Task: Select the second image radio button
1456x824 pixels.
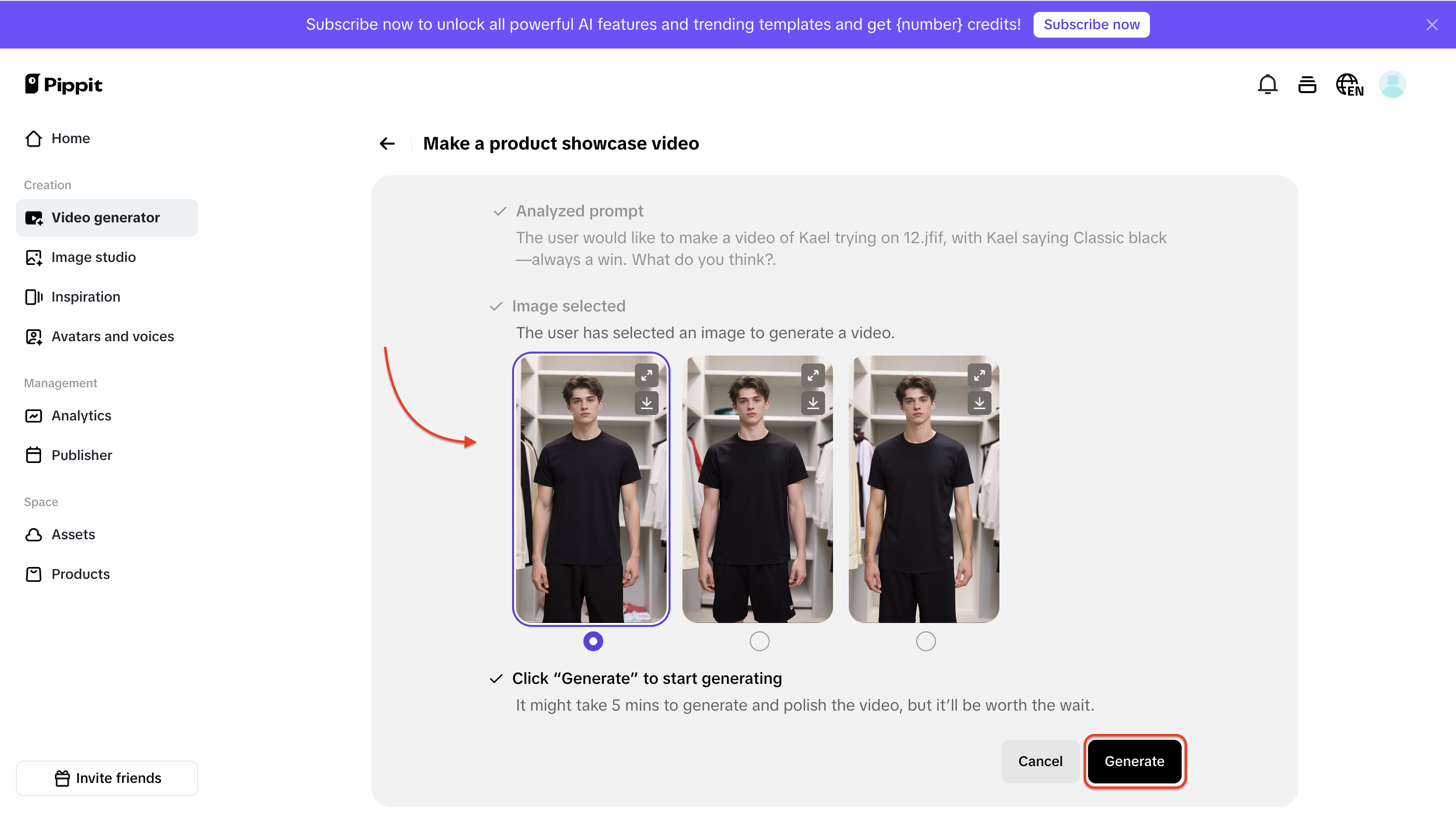Action: point(759,641)
